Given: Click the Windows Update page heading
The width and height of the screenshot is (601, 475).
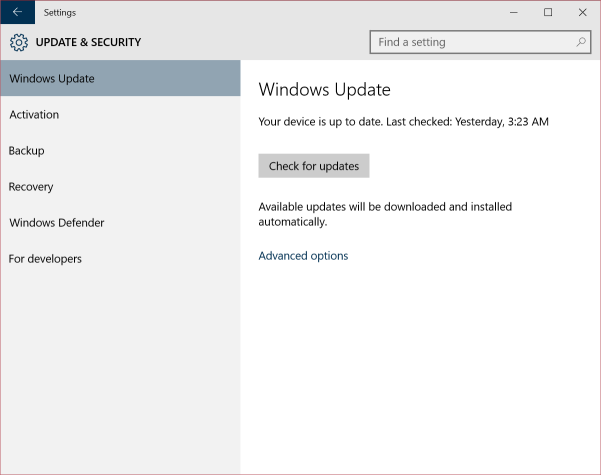Looking at the screenshot, I should point(324,89).
